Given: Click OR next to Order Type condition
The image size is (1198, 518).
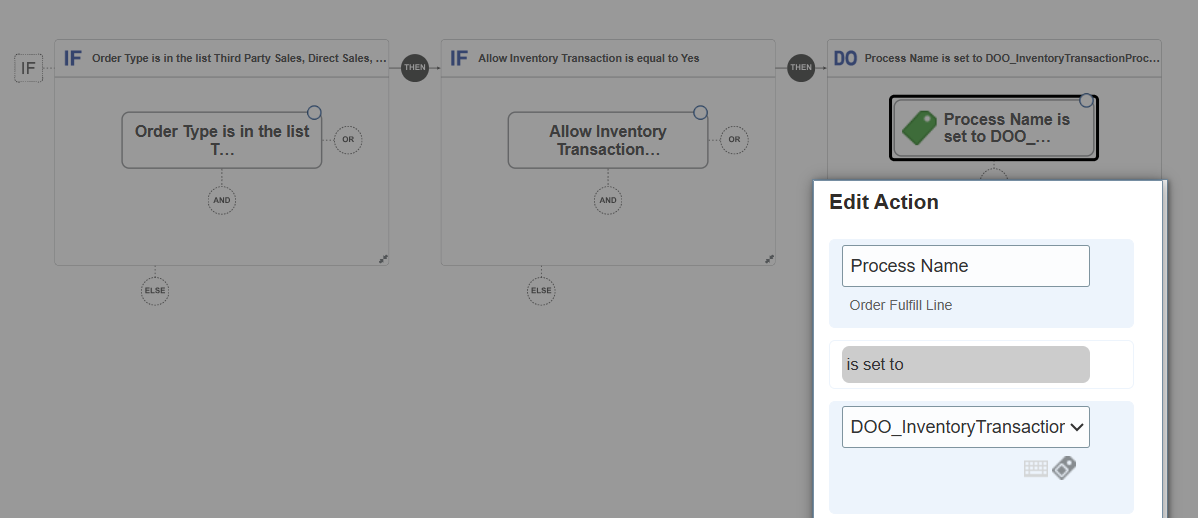Looking at the screenshot, I should coord(348,140).
